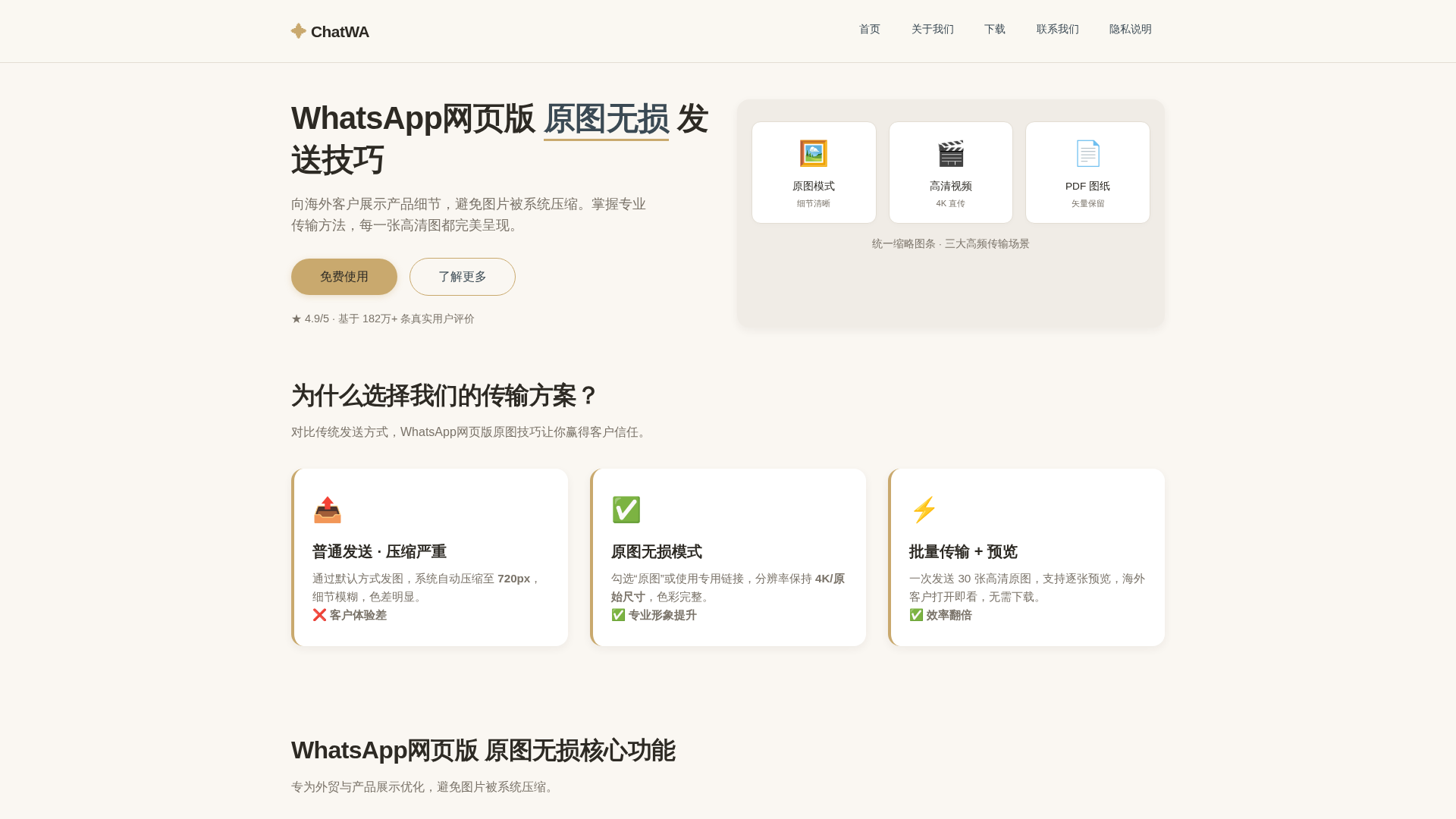Screen dimensions: 1456x819
Task: Open the ChatWA brand name link
Action: coord(340,32)
